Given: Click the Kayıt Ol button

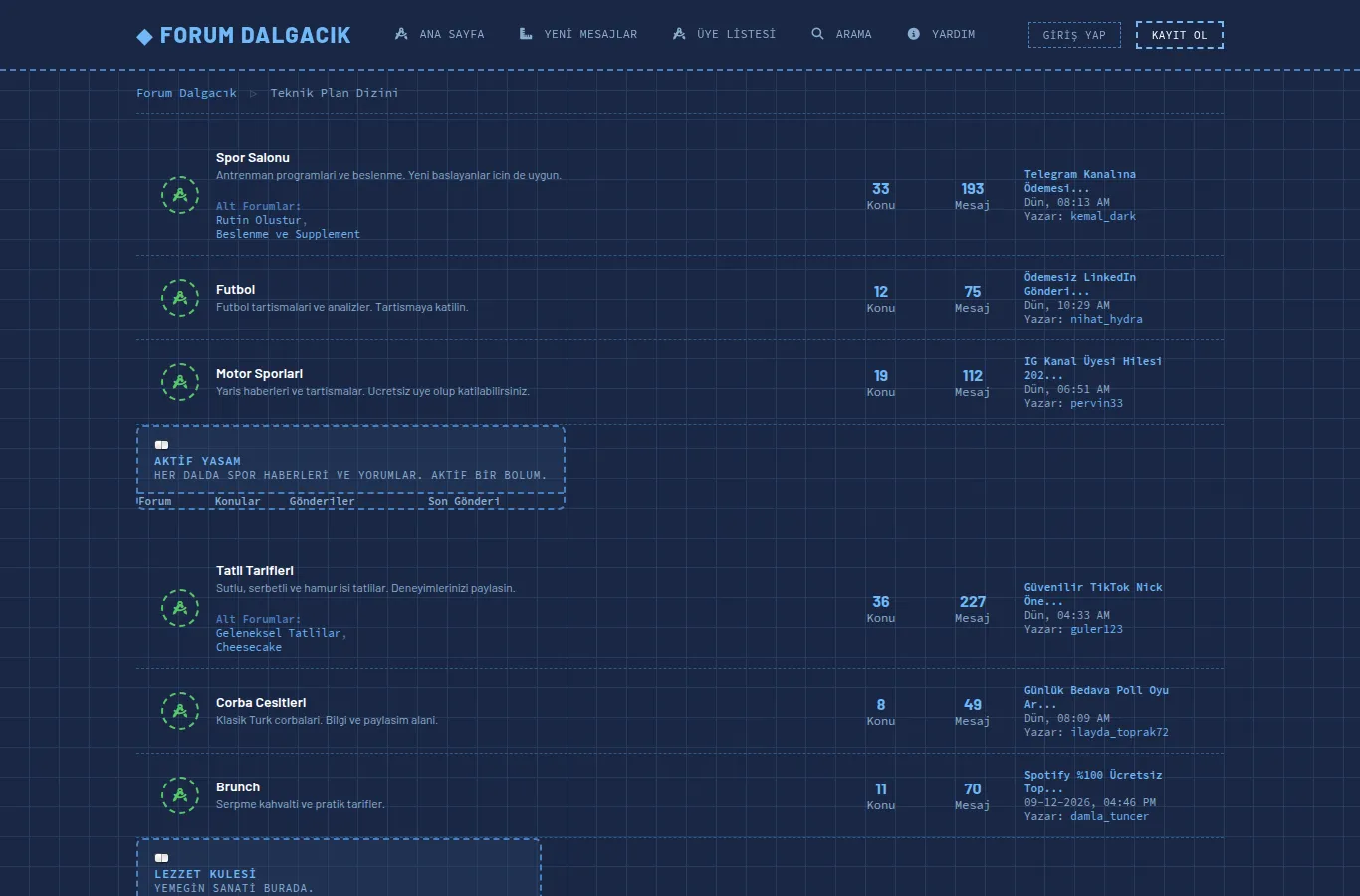Looking at the screenshot, I should point(1180,35).
